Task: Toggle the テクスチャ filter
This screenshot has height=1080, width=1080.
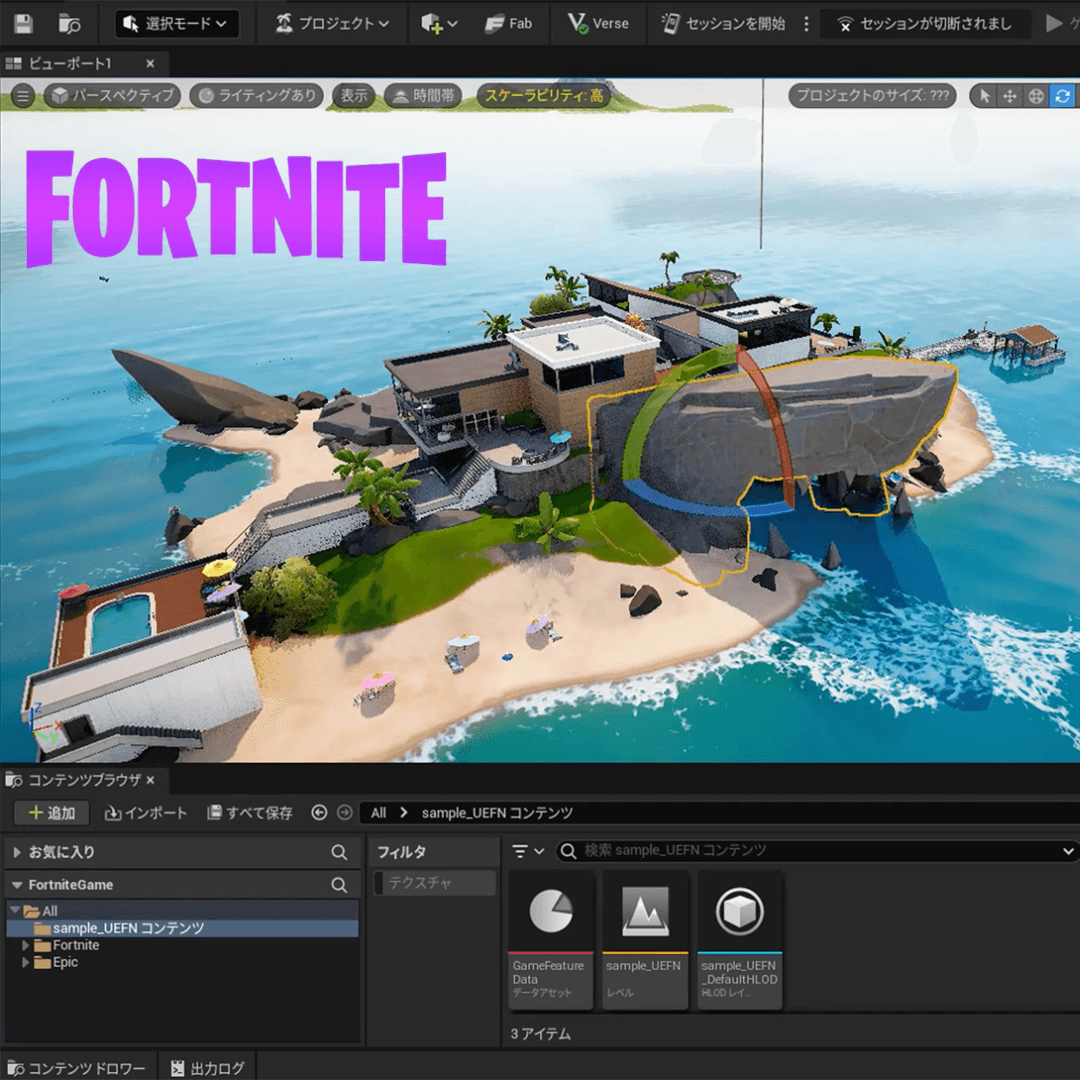Action: [435, 883]
